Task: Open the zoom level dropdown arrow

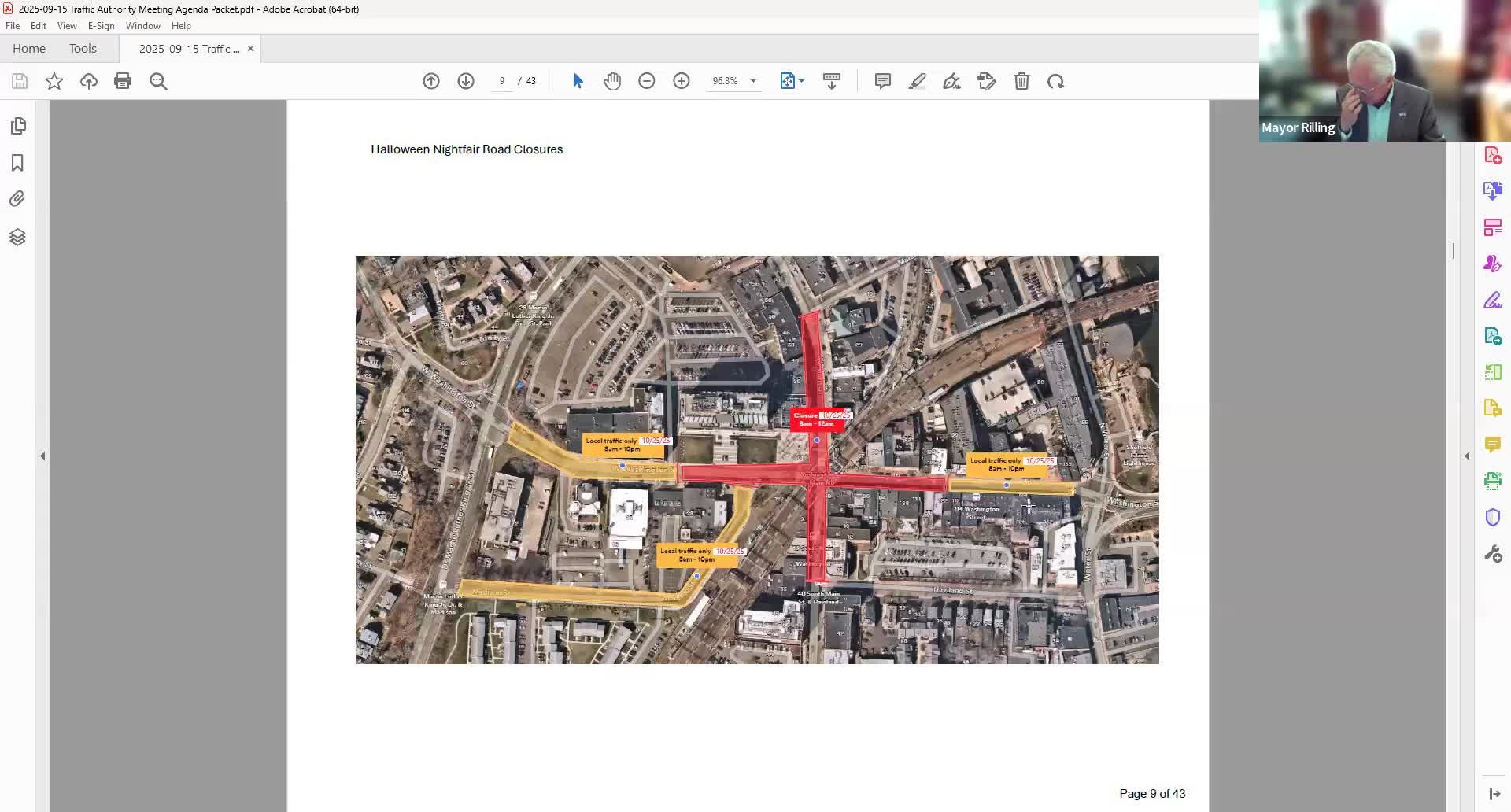Action: (753, 81)
